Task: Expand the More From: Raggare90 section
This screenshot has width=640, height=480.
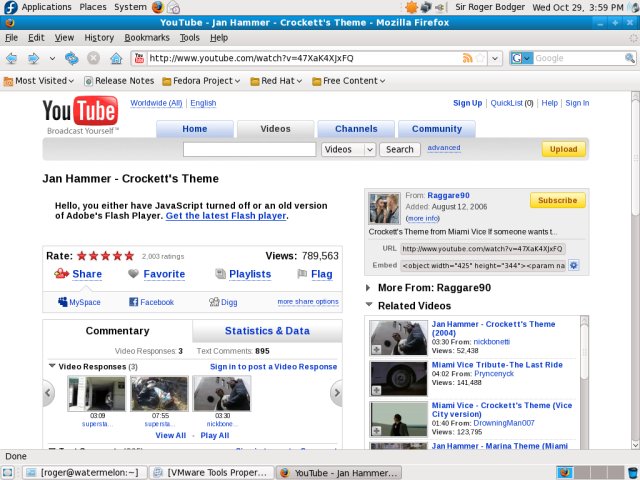Action: (x=368, y=288)
